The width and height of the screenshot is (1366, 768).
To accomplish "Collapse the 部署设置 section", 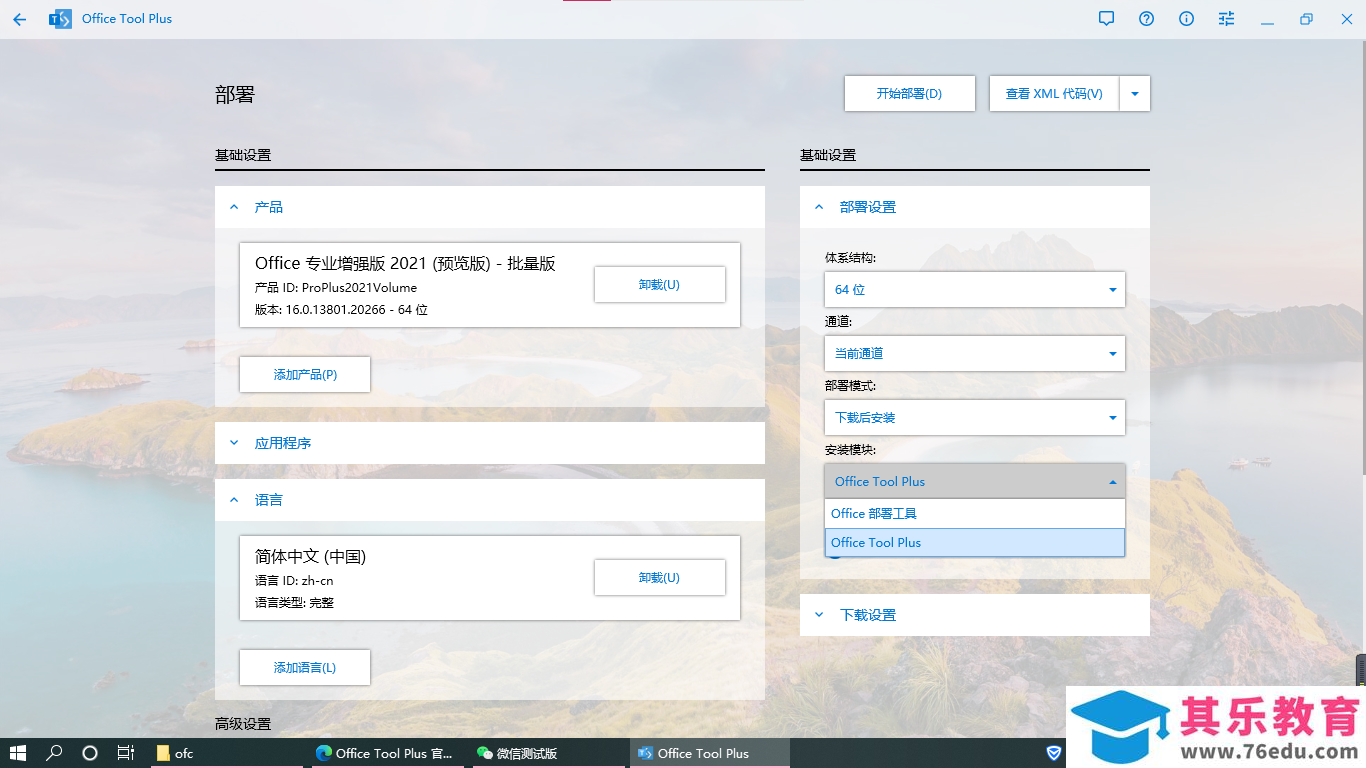I will (x=975, y=207).
